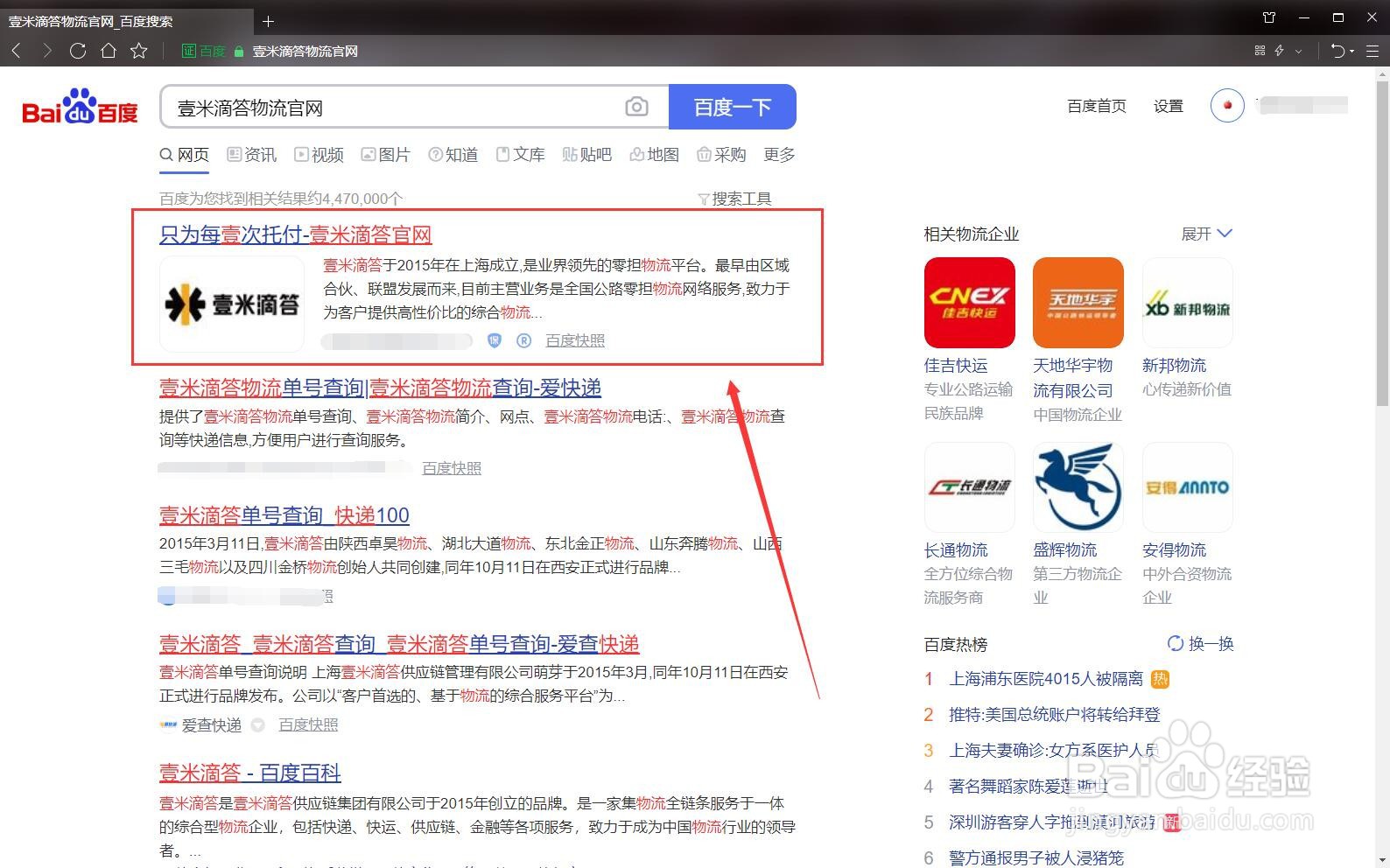Viewport: 1390px width, 868px height.
Task: Click the registered R icon in first result
Action: [523, 340]
